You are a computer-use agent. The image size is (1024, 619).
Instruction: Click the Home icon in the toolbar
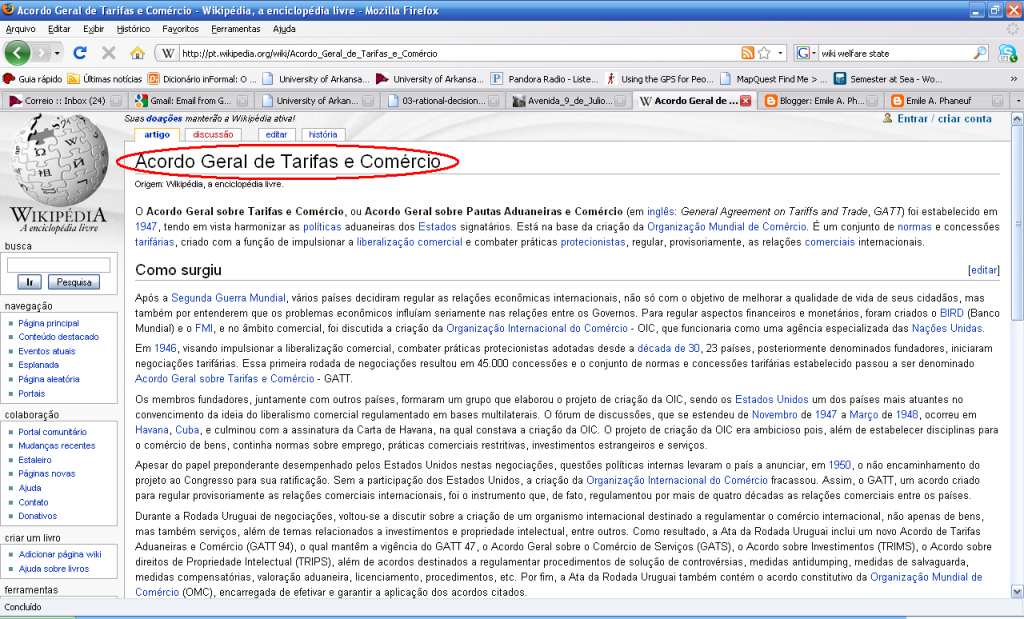[137, 52]
